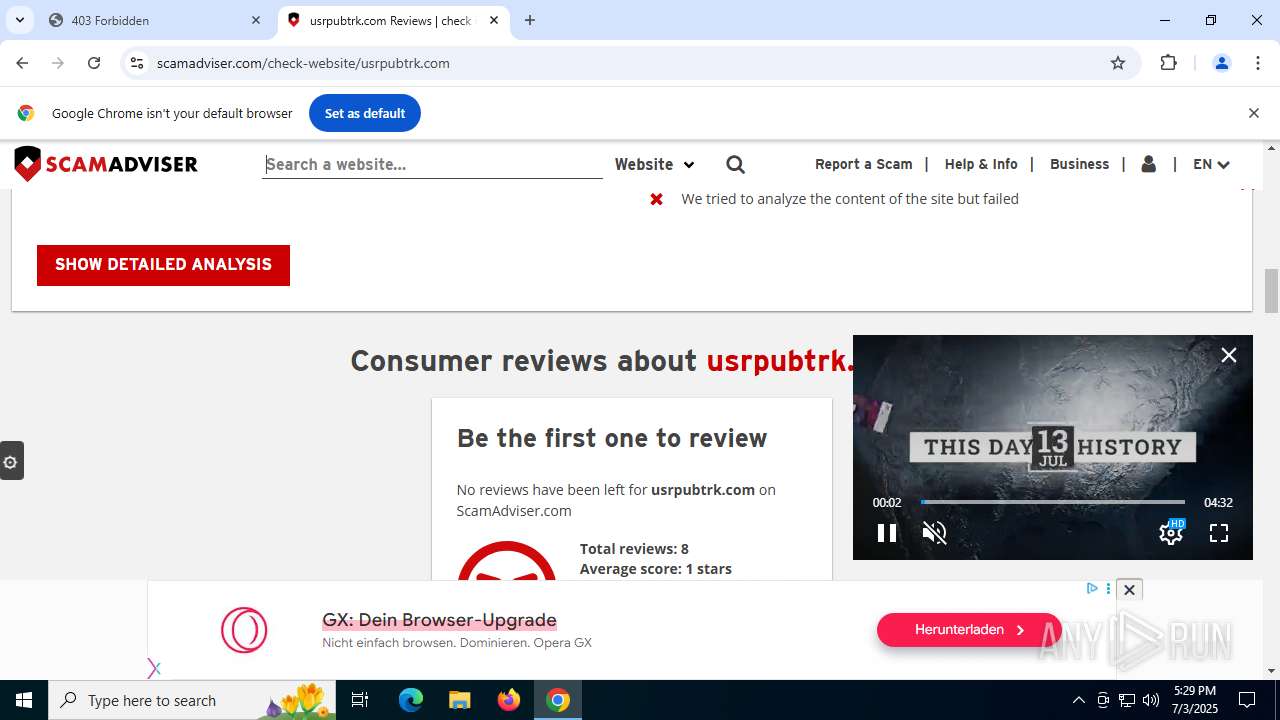1280x720 pixels.
Task: Focus the Search a website field
Action: [432, 164]
